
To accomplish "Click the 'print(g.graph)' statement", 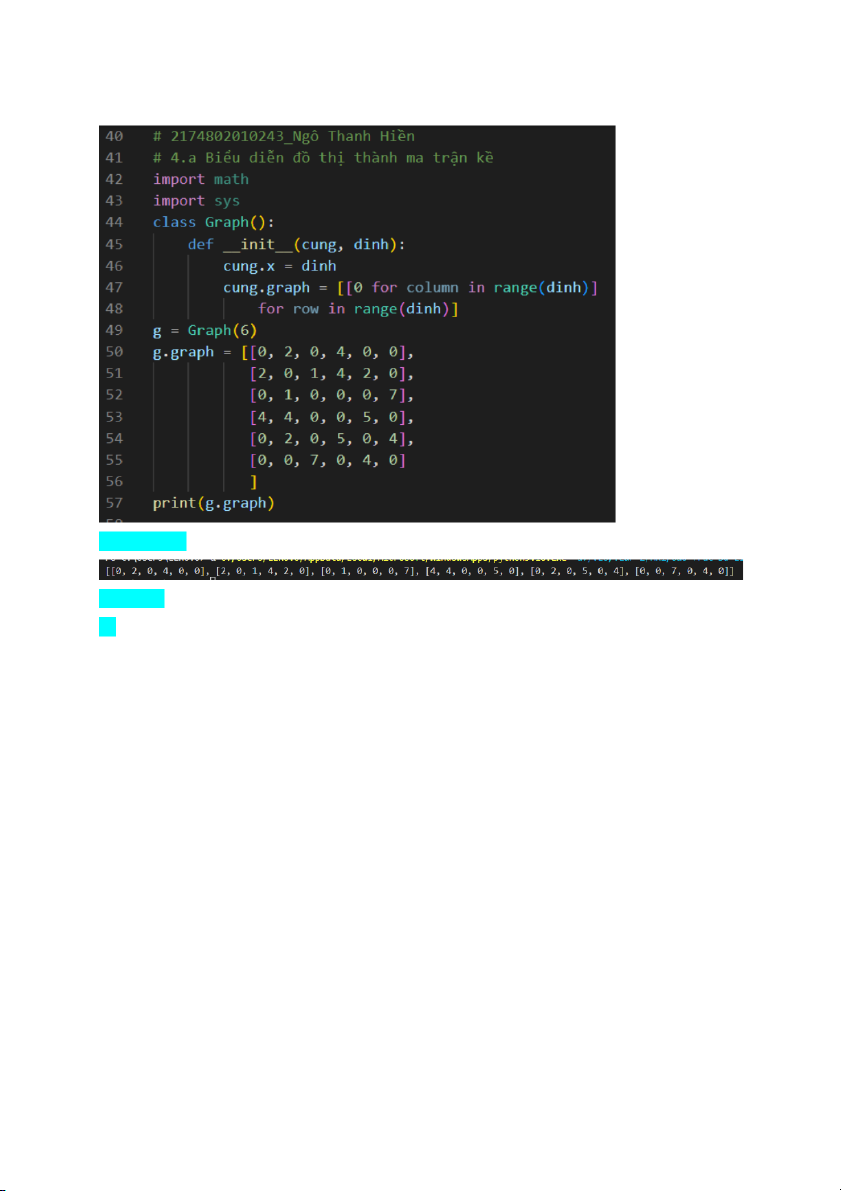I will click(213, 503).
